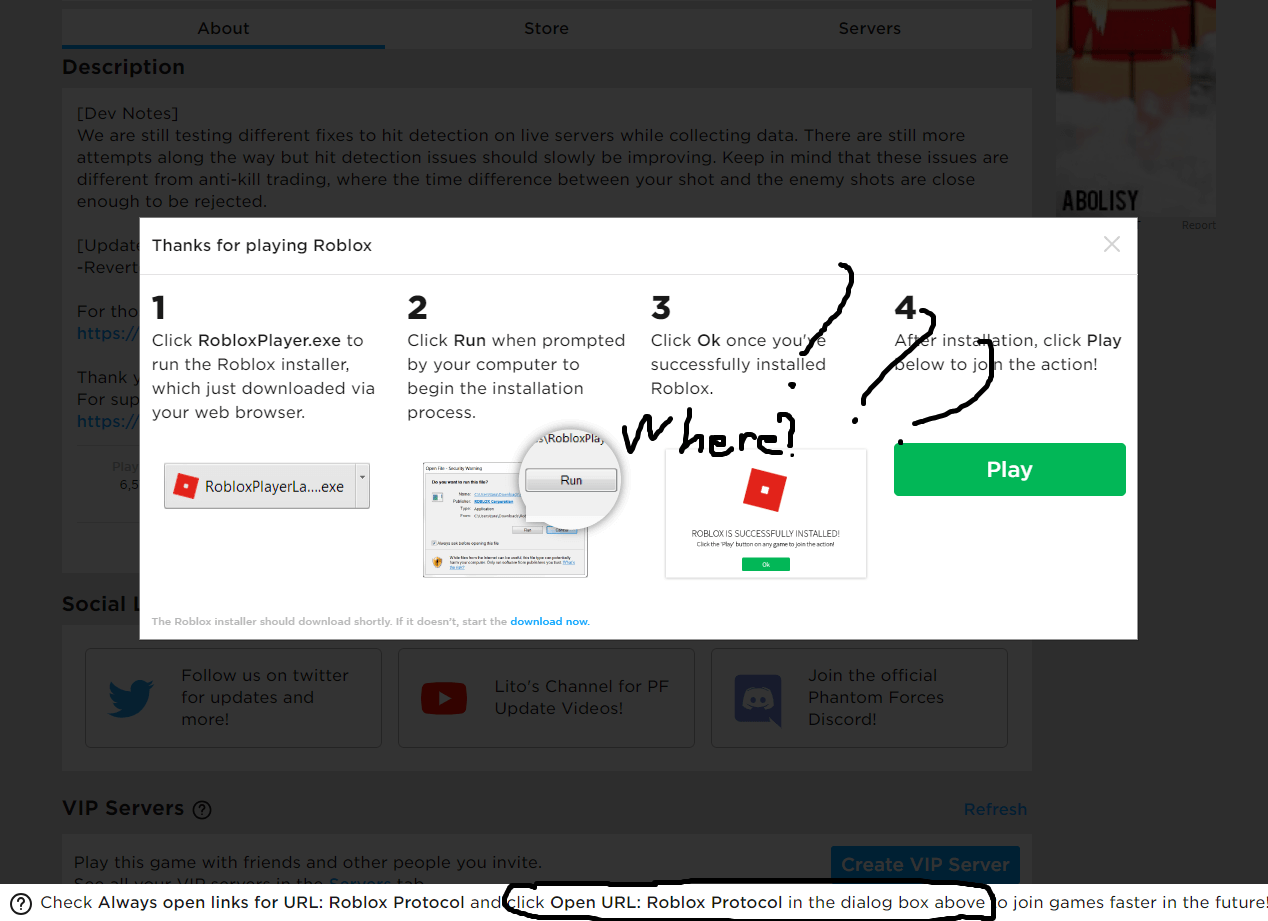Screen dimensions: 1268x921
Task: Click the Thanks for playing Roblox title
Action: [x=262, y=245]
